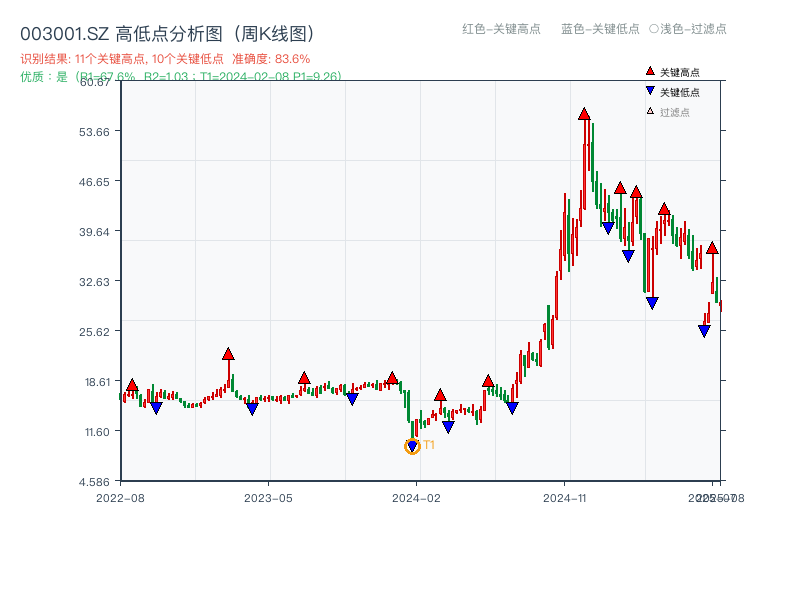
Task: Click the first red high marker near 2022-08
Action: coord(132,385)
